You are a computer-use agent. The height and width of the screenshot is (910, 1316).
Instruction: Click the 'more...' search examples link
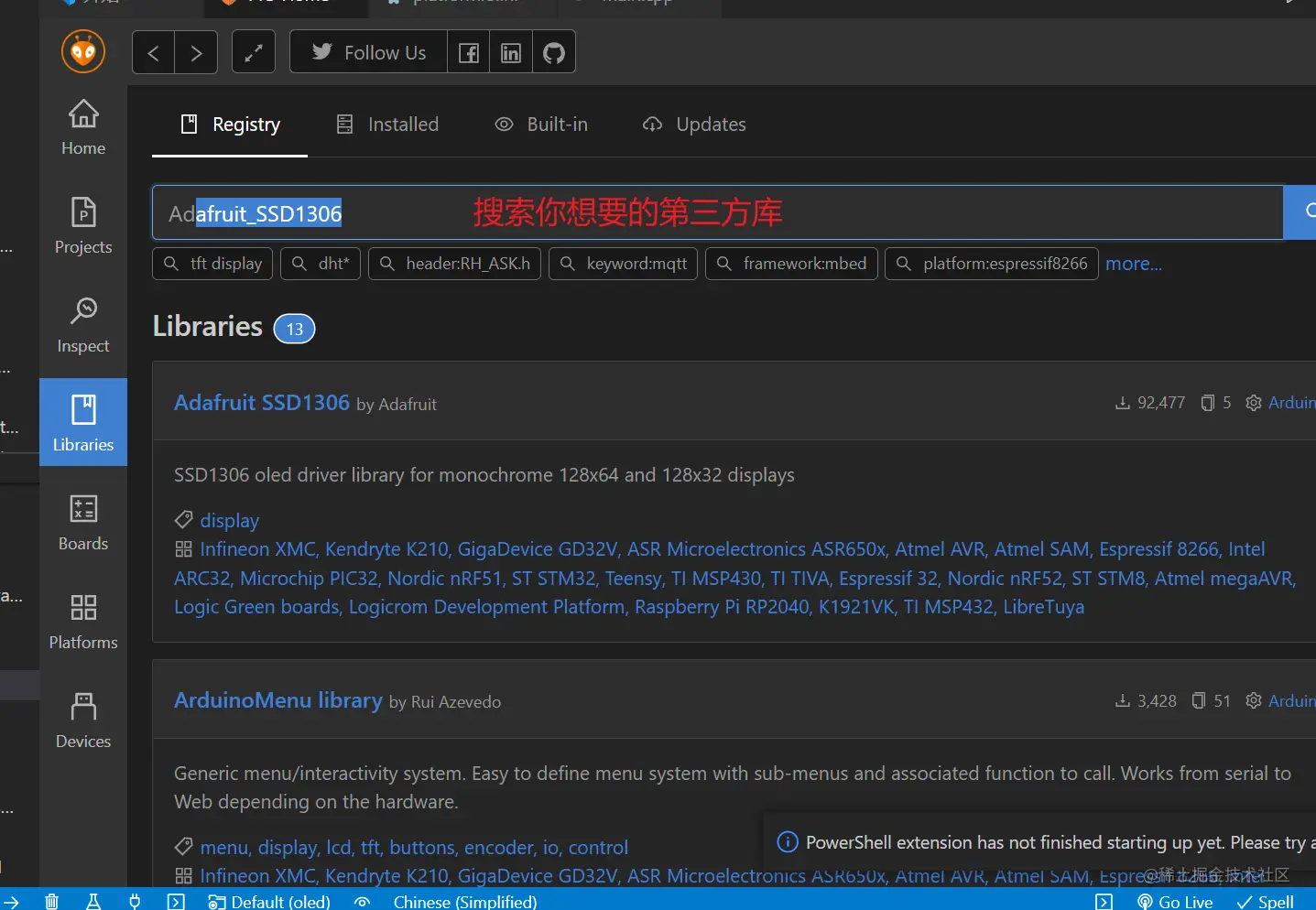coord(1134,264)
